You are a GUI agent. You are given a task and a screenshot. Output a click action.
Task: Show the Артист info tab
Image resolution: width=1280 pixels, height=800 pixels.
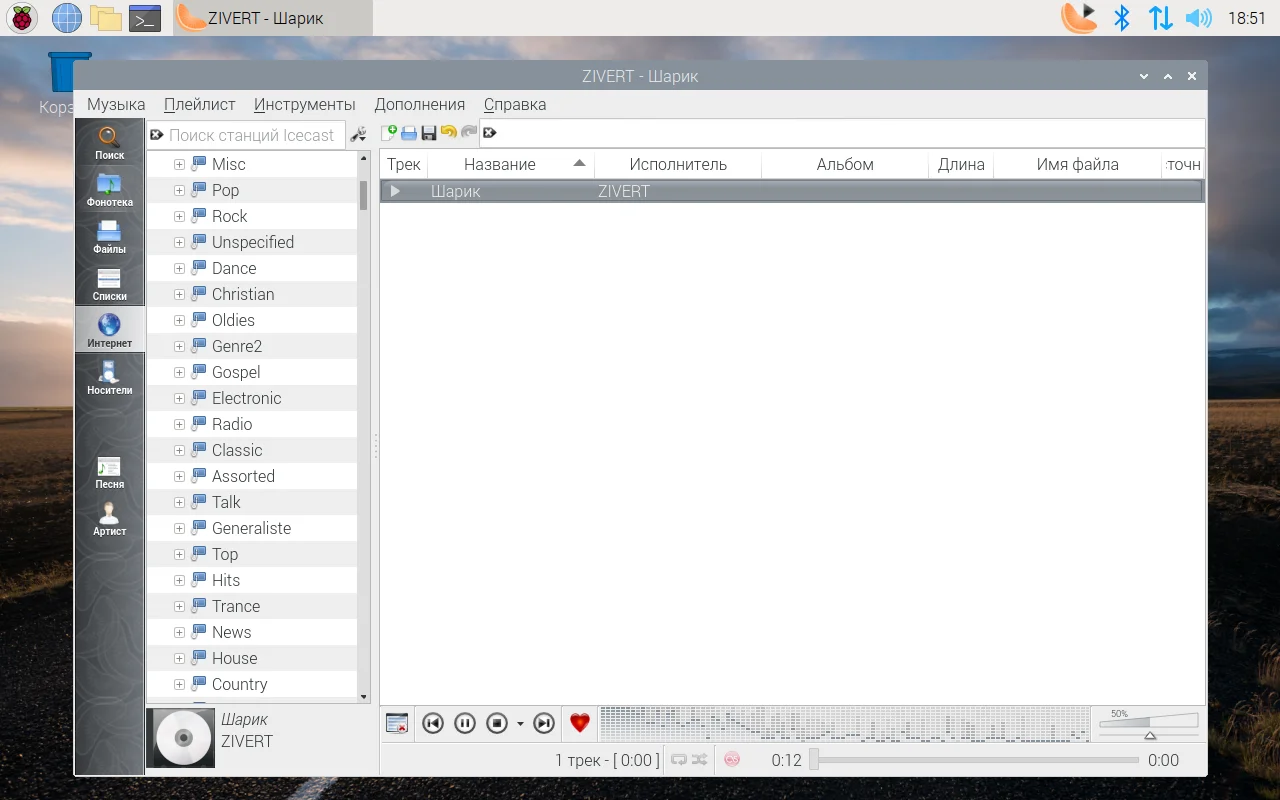(x=110, y=519)
